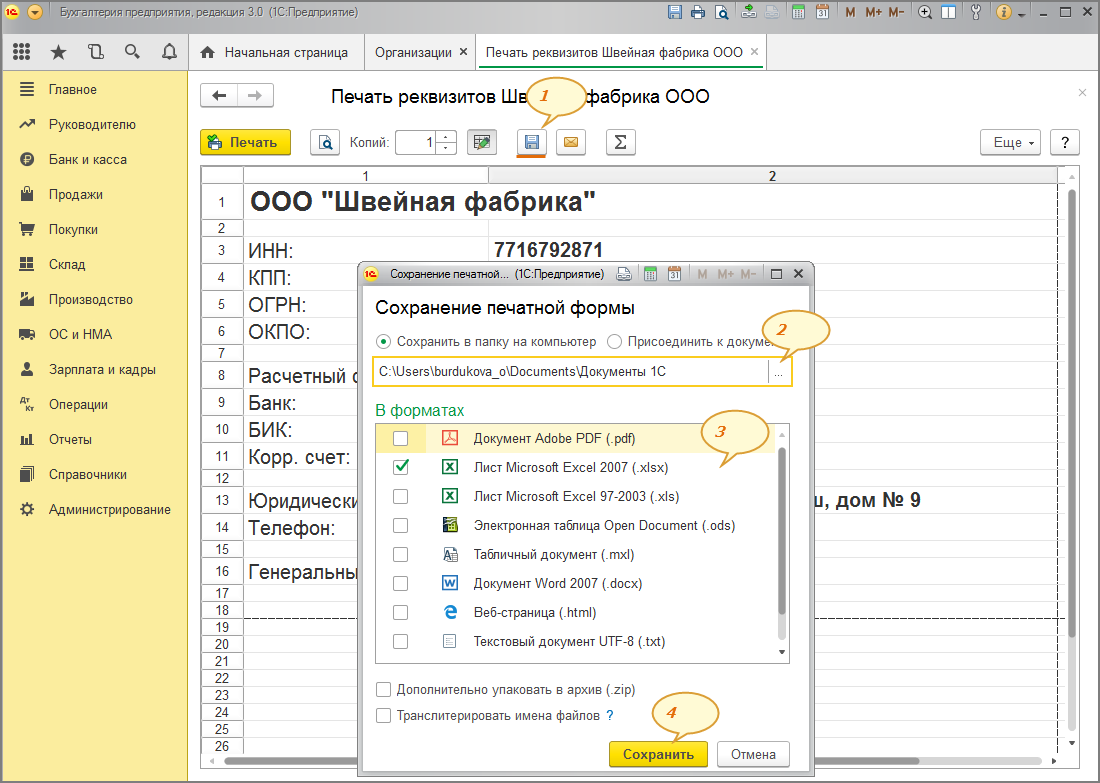
Task: Check the Документ Word 2007 (.docx) checkbox
Action: tap(401, 584)
